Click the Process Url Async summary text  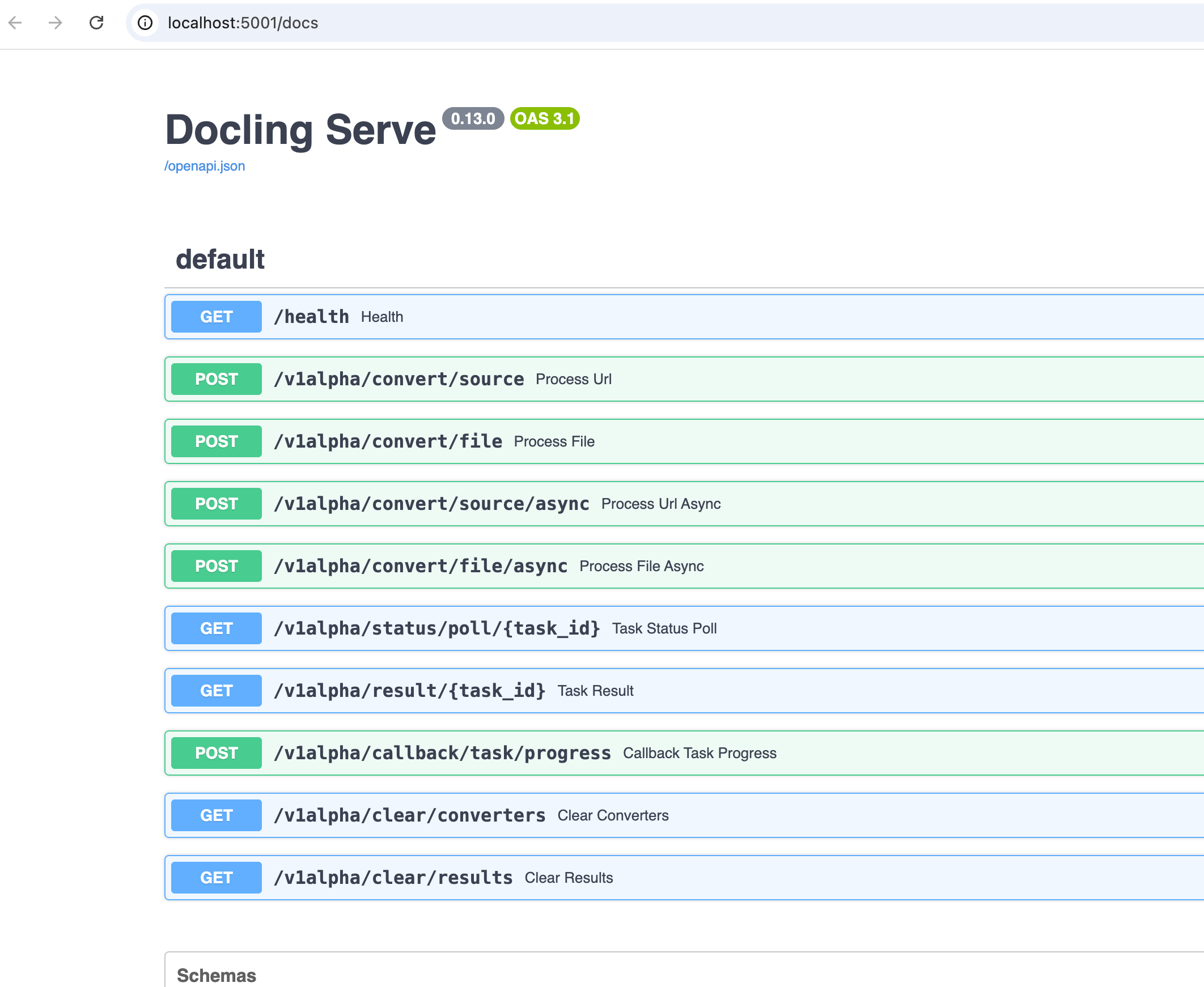[x=661, y=504]
